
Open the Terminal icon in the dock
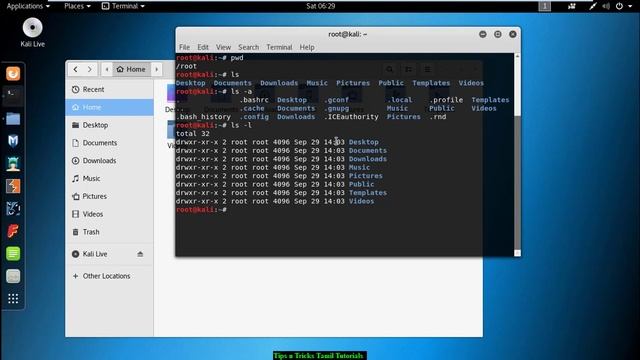13,96
